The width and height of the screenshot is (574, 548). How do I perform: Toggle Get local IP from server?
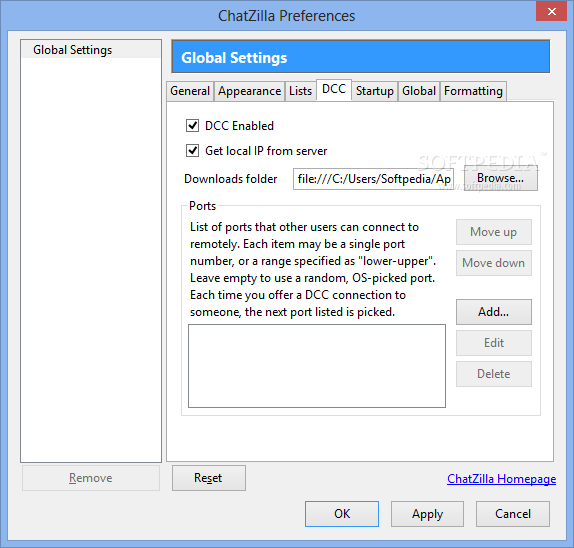point(193,150)
